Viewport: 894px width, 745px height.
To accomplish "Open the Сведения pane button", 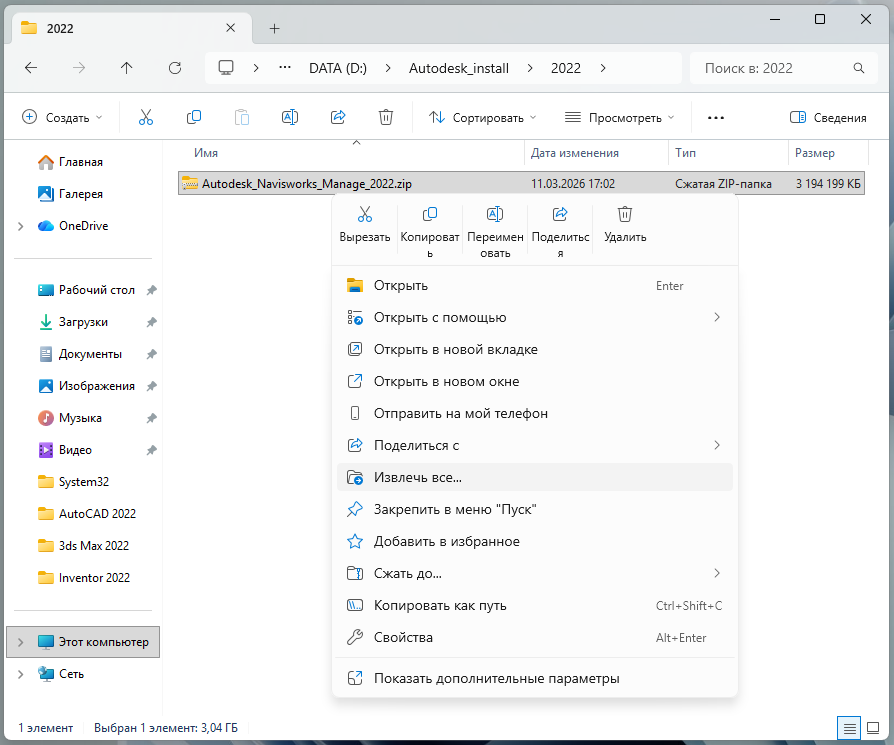I will pos(828,117).
